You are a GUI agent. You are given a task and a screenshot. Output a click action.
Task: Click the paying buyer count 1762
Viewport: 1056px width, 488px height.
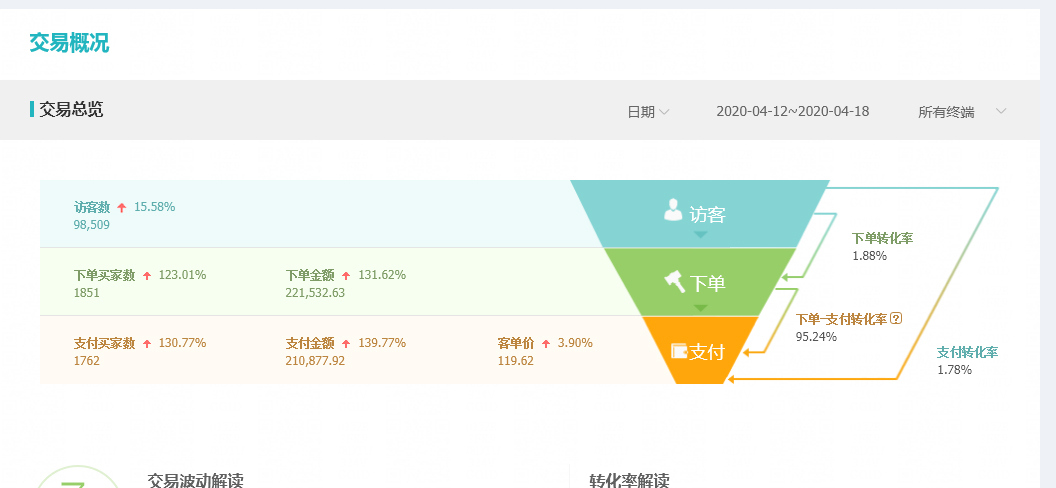click(x=86, y=361)
